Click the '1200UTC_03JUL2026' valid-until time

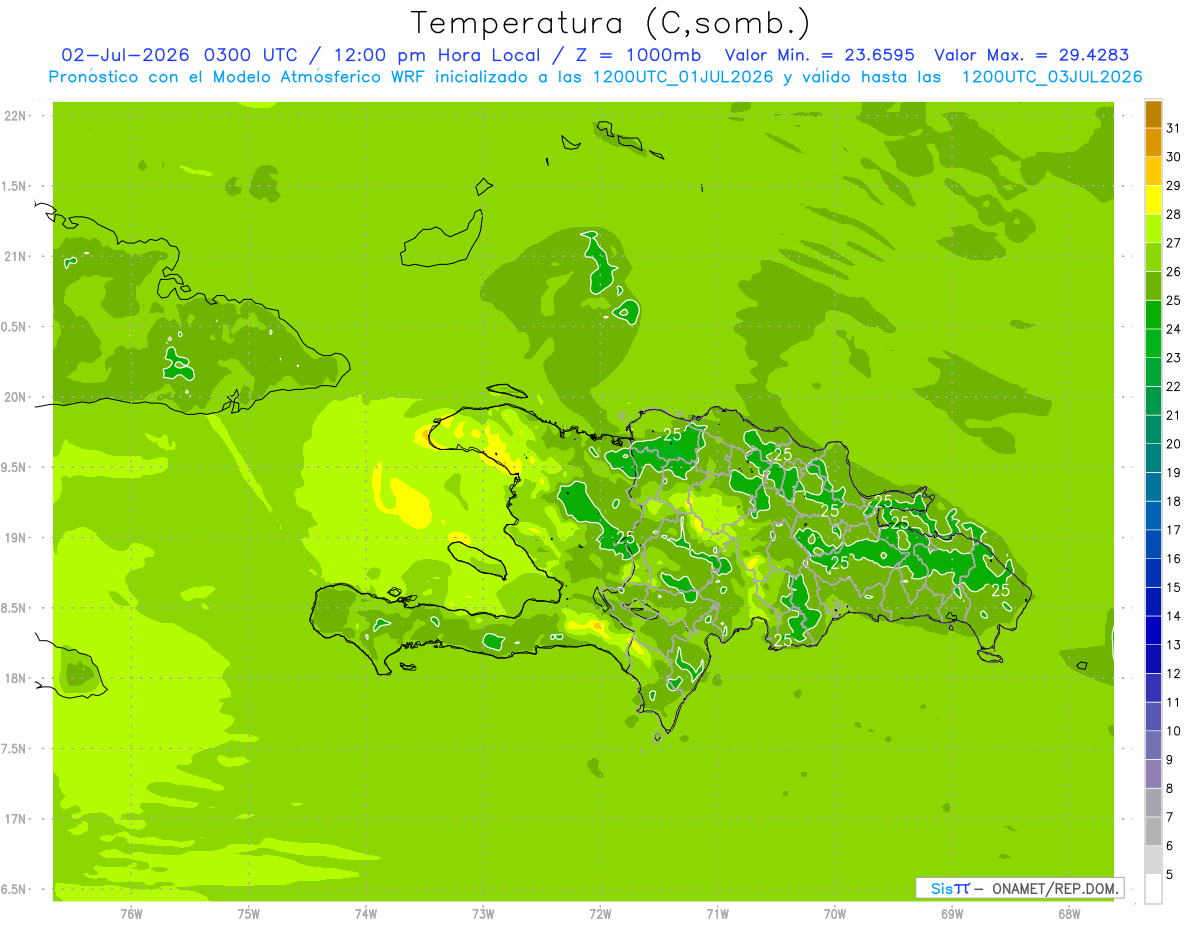click(1052, 77)
